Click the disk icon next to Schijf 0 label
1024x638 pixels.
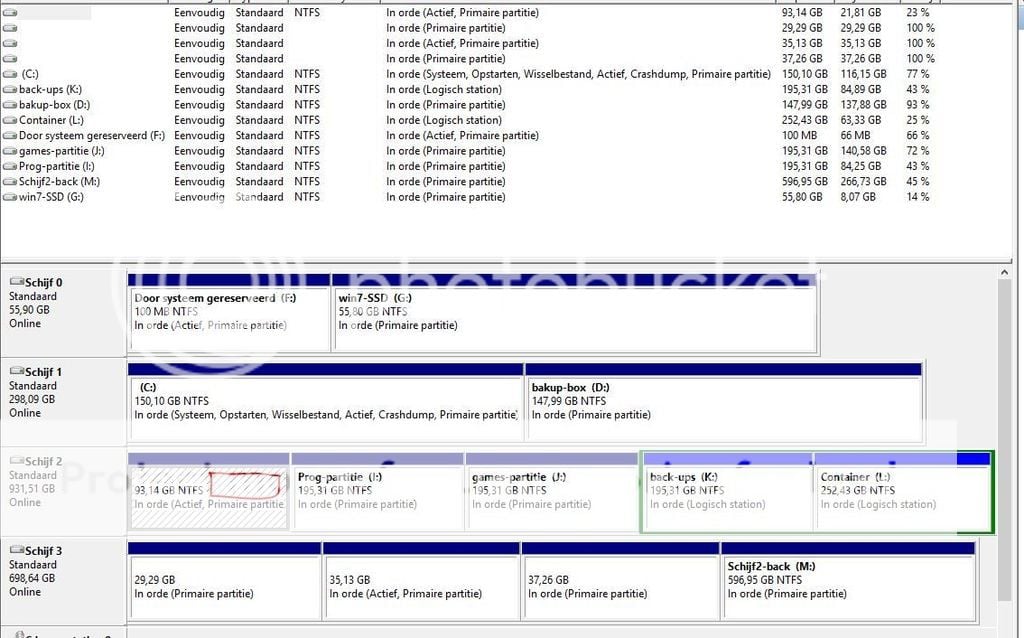pos(16,283)
